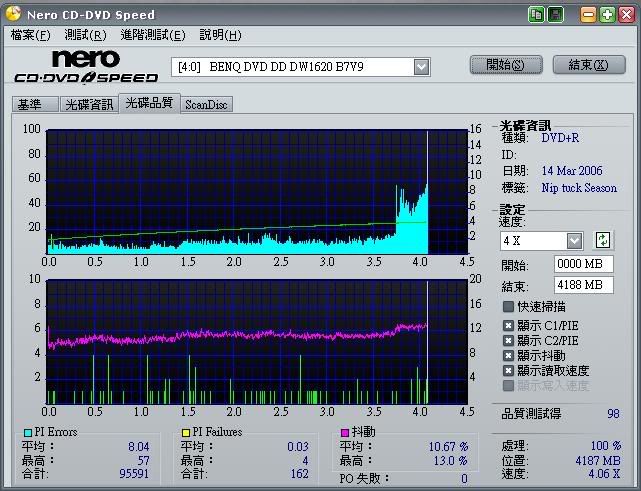641x491 pixels.
Task: Open the BENQ DVD drive selection dropdown
Action: pos(421,67)
